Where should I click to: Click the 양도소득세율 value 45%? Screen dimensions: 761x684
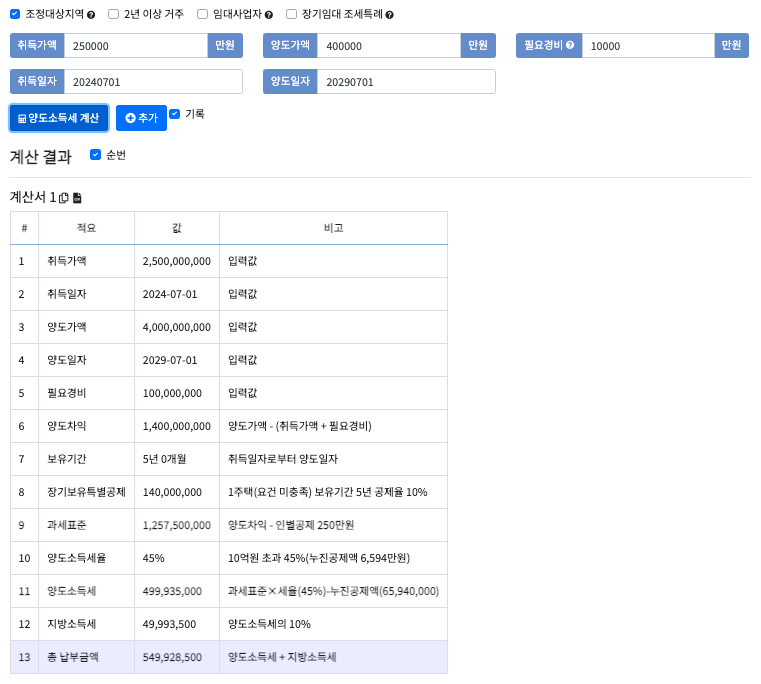click(153, 558)
